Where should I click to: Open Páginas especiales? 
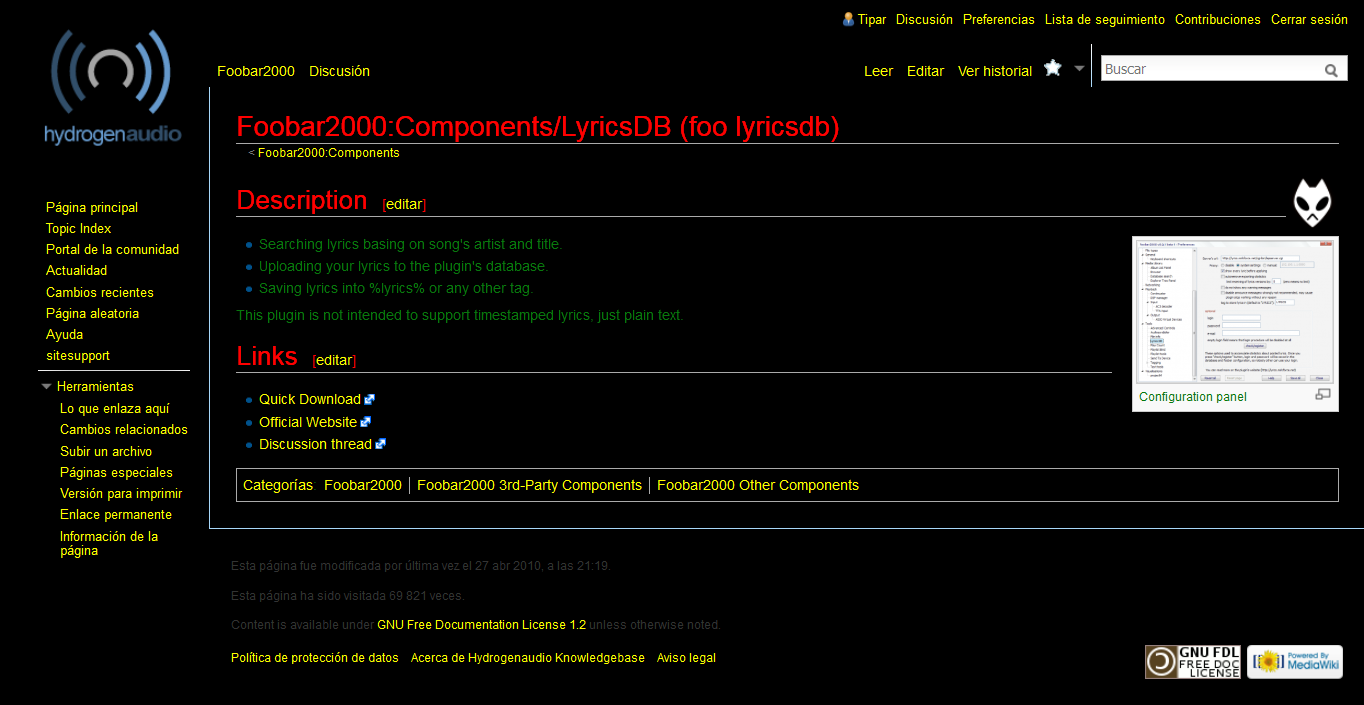point(116,472)
